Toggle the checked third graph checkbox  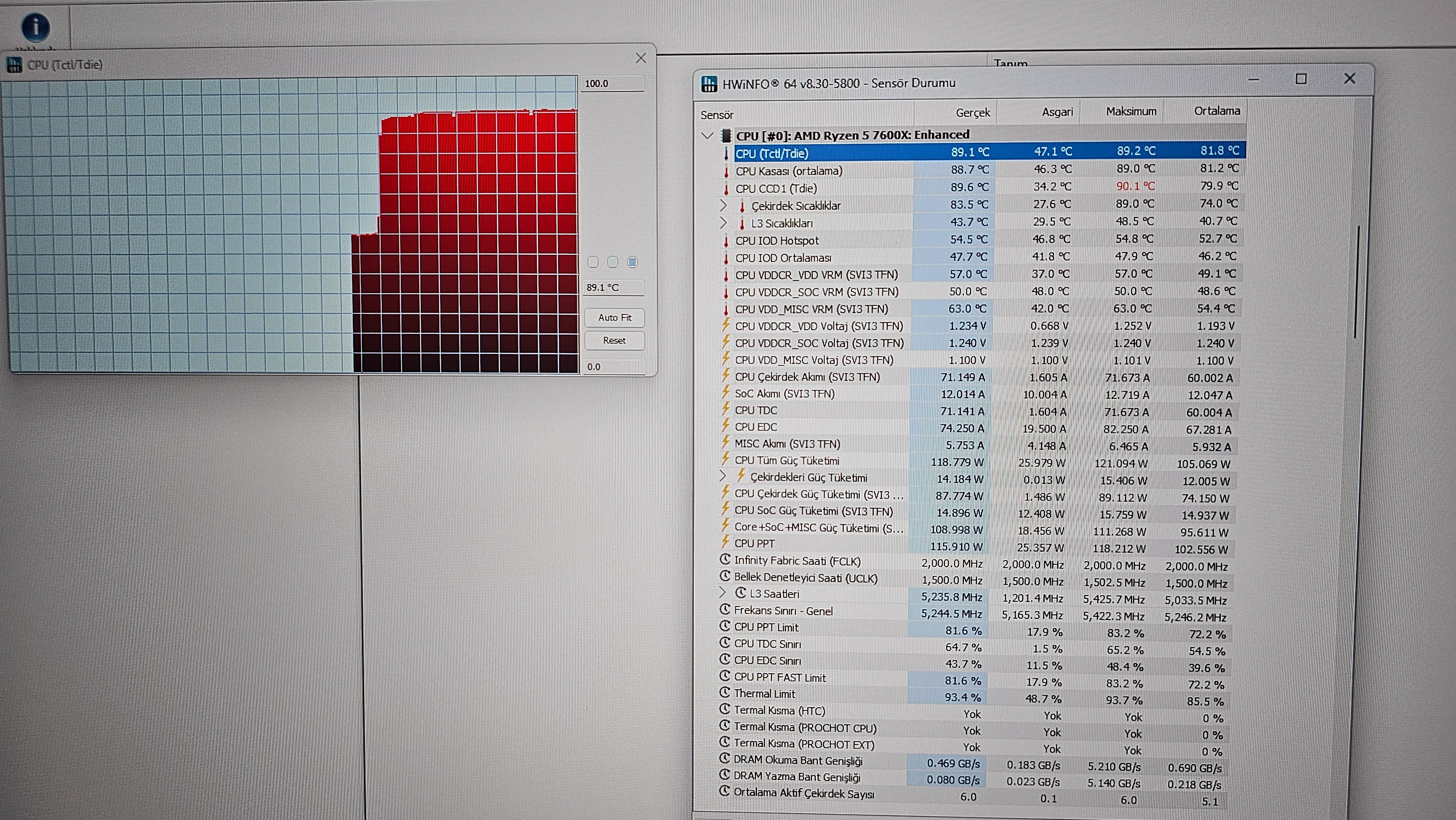point(633,262)
